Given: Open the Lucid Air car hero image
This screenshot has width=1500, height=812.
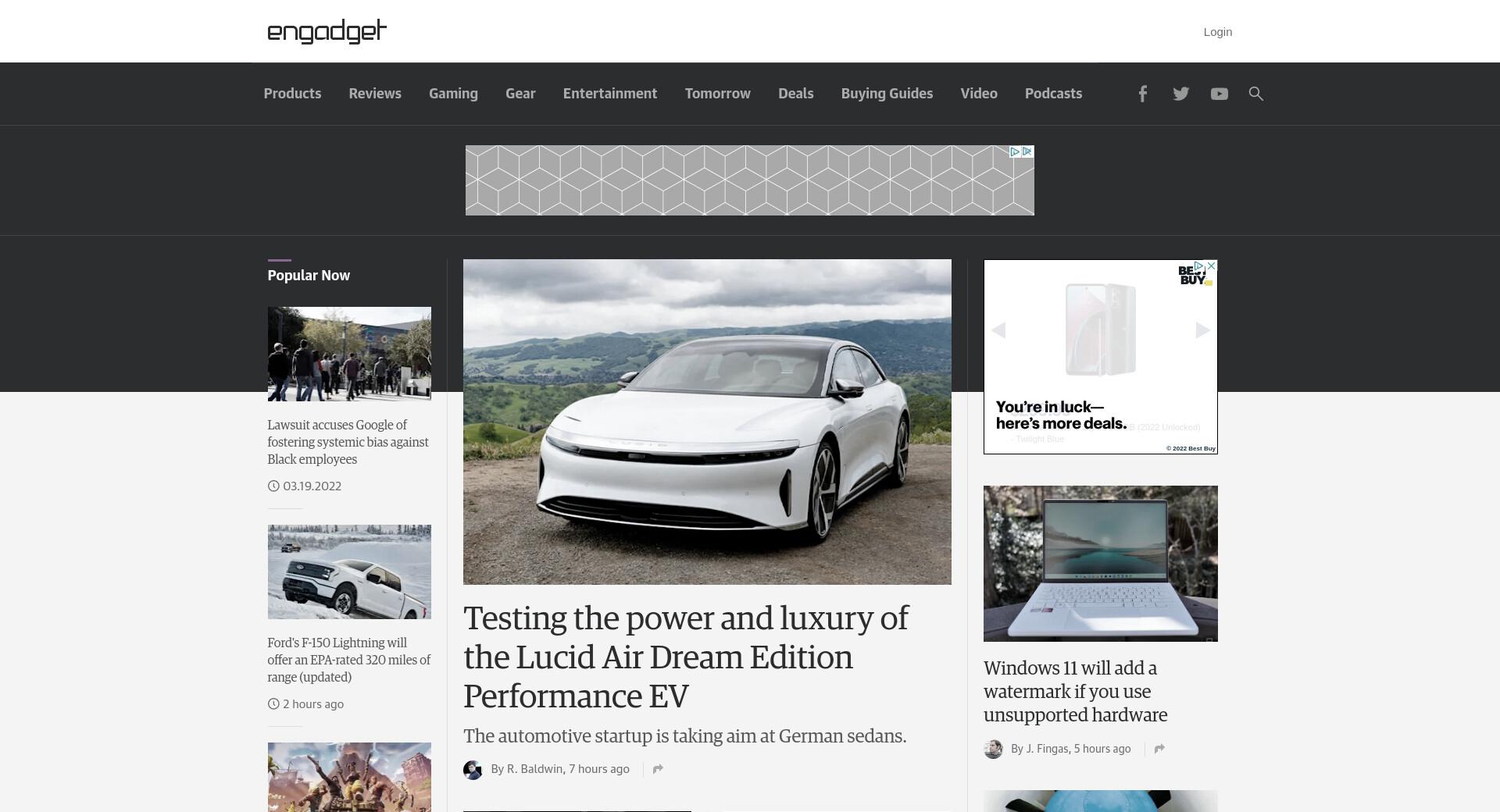Looking at the screenshot, I should 707,422.
